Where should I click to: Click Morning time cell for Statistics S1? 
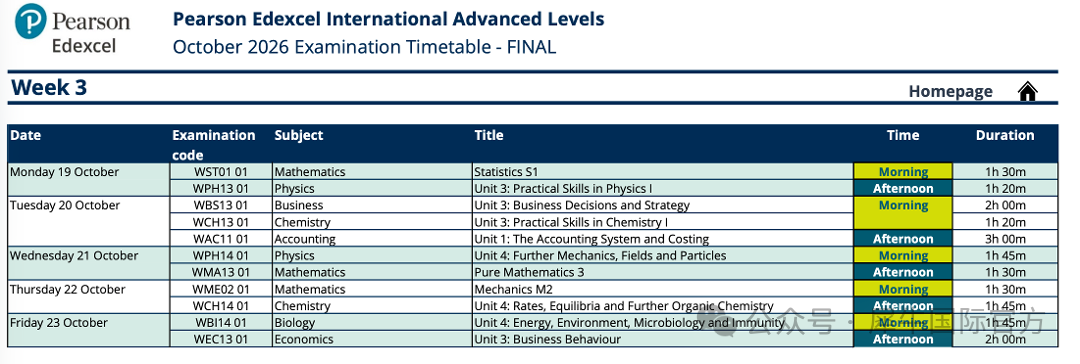click(x=903, y=172)
